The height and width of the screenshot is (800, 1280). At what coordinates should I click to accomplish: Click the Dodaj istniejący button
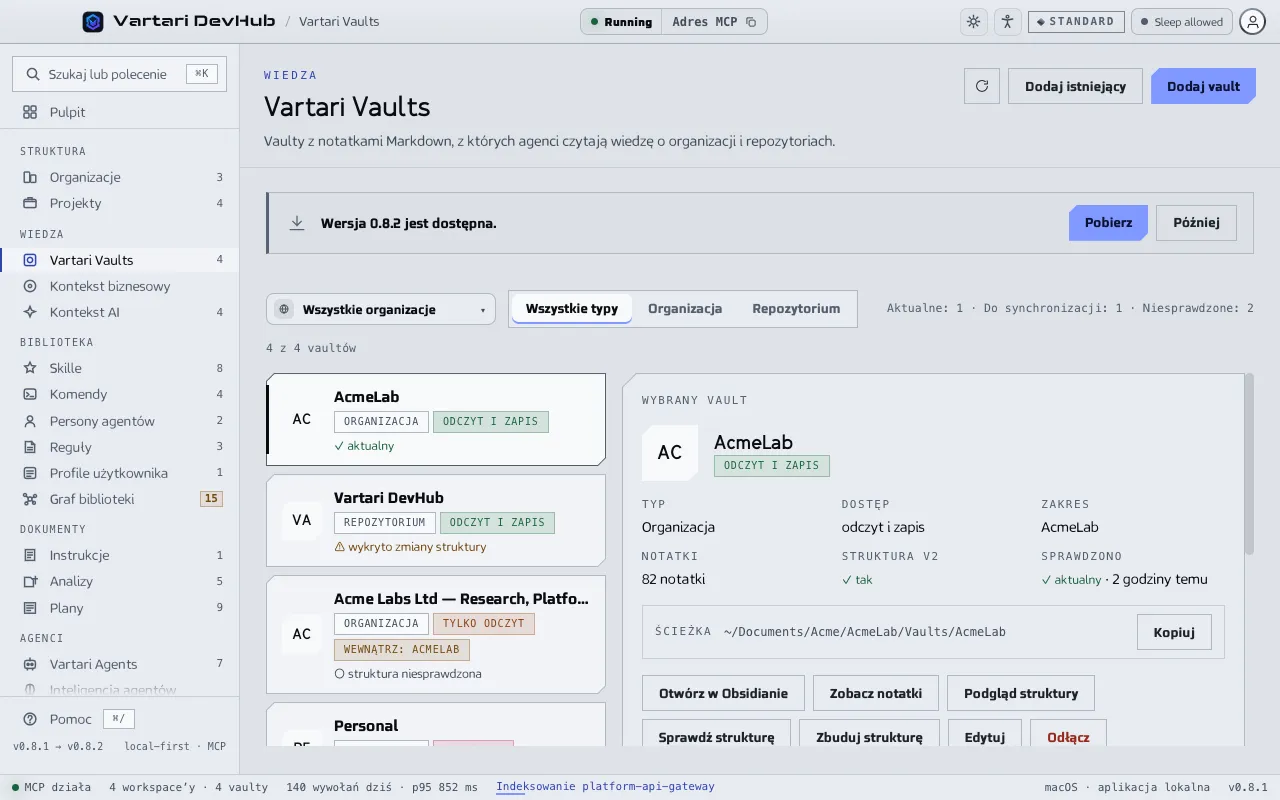(x=1076, y=86)
